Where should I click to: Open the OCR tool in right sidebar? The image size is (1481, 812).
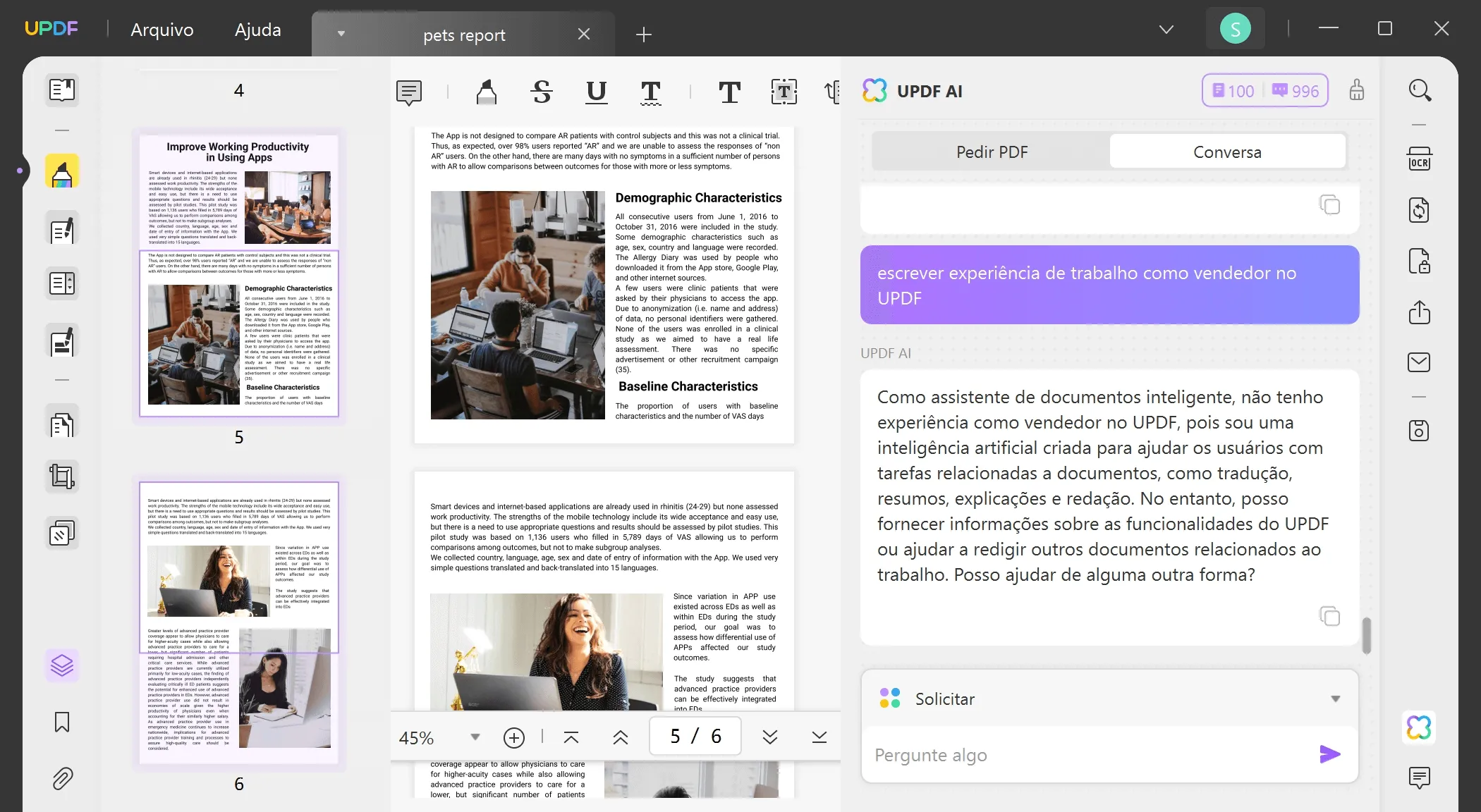[1419, 159]
